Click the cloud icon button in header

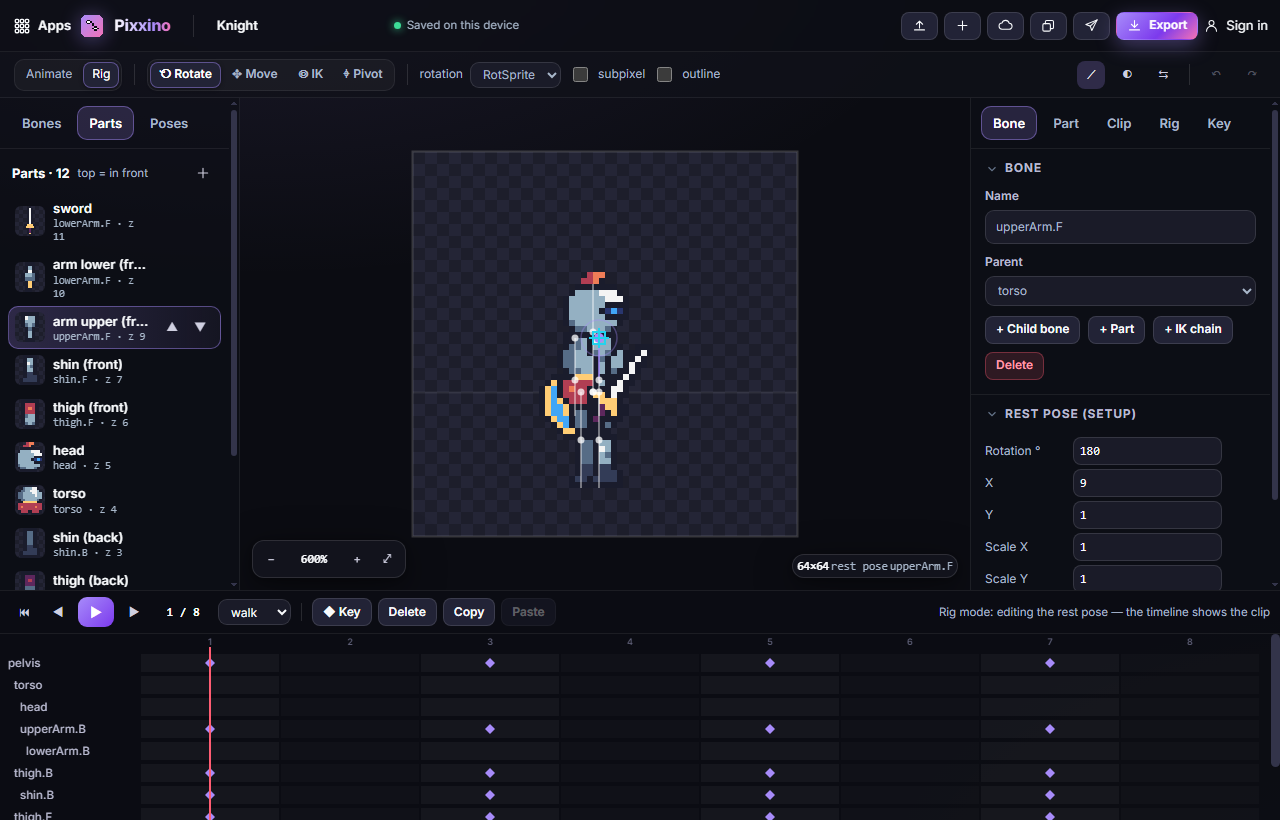[1005, 26]
